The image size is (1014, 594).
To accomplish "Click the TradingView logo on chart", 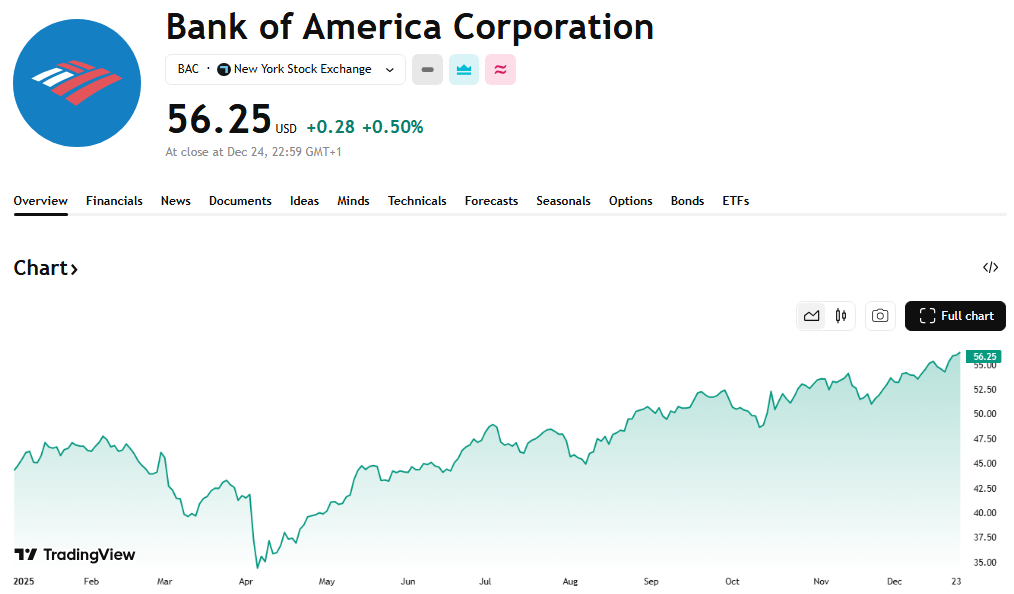I will click(x=75, y=555).
